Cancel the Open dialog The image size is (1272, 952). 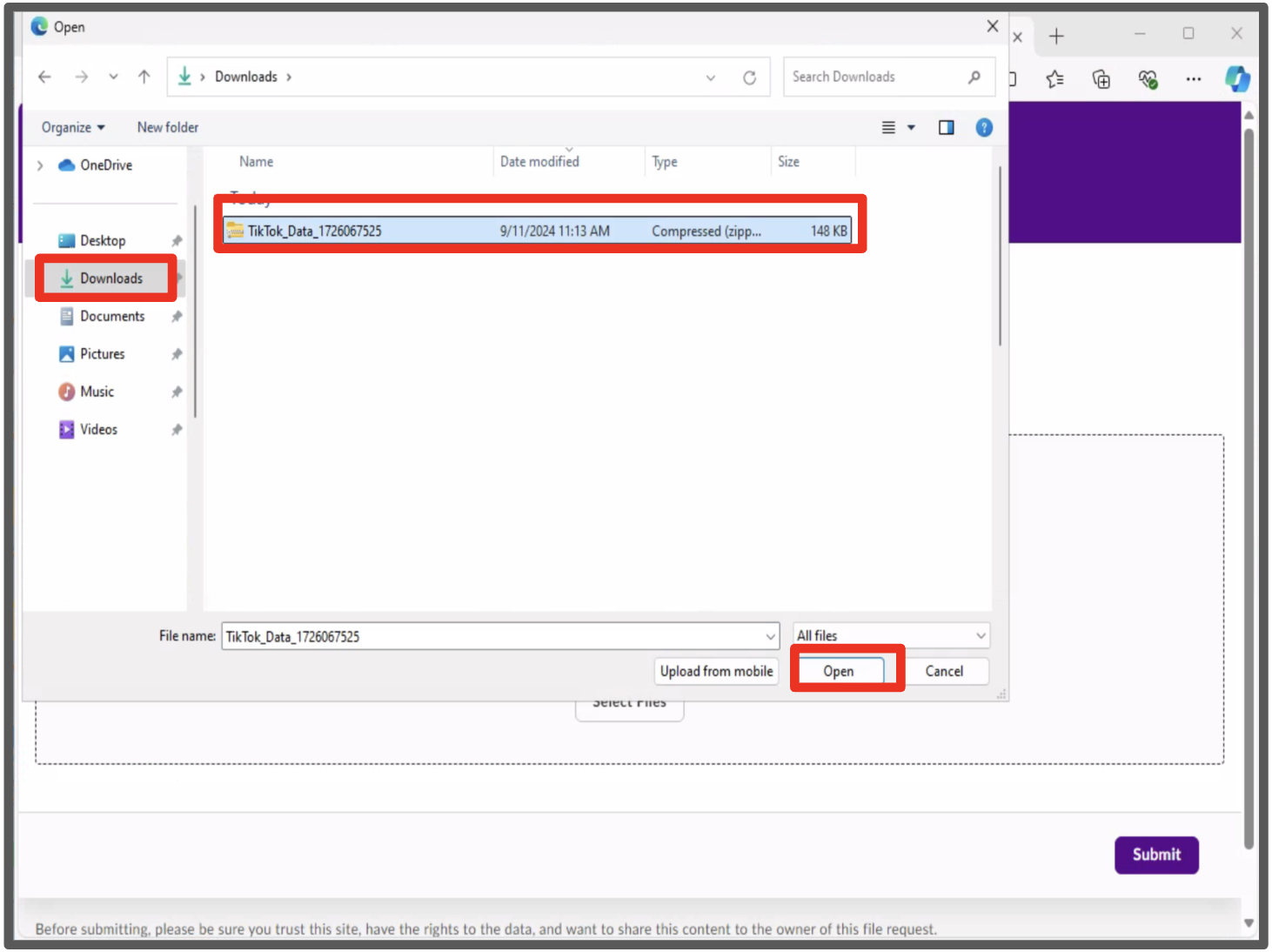tap(944, 671)
